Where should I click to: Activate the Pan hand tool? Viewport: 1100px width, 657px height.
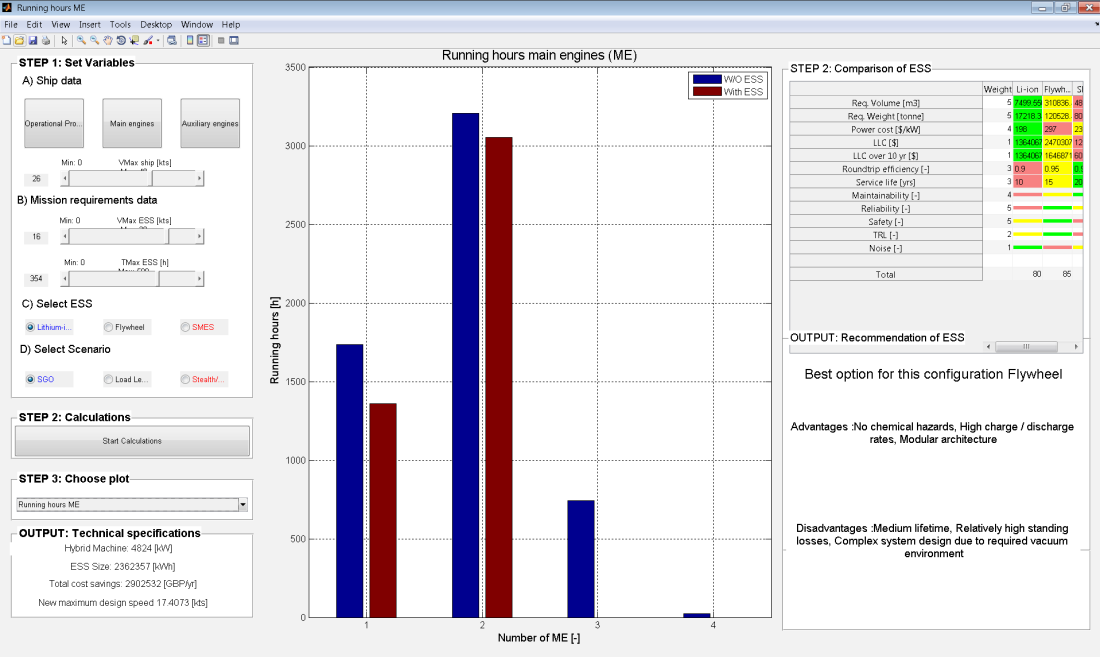[x=107, y=41]
